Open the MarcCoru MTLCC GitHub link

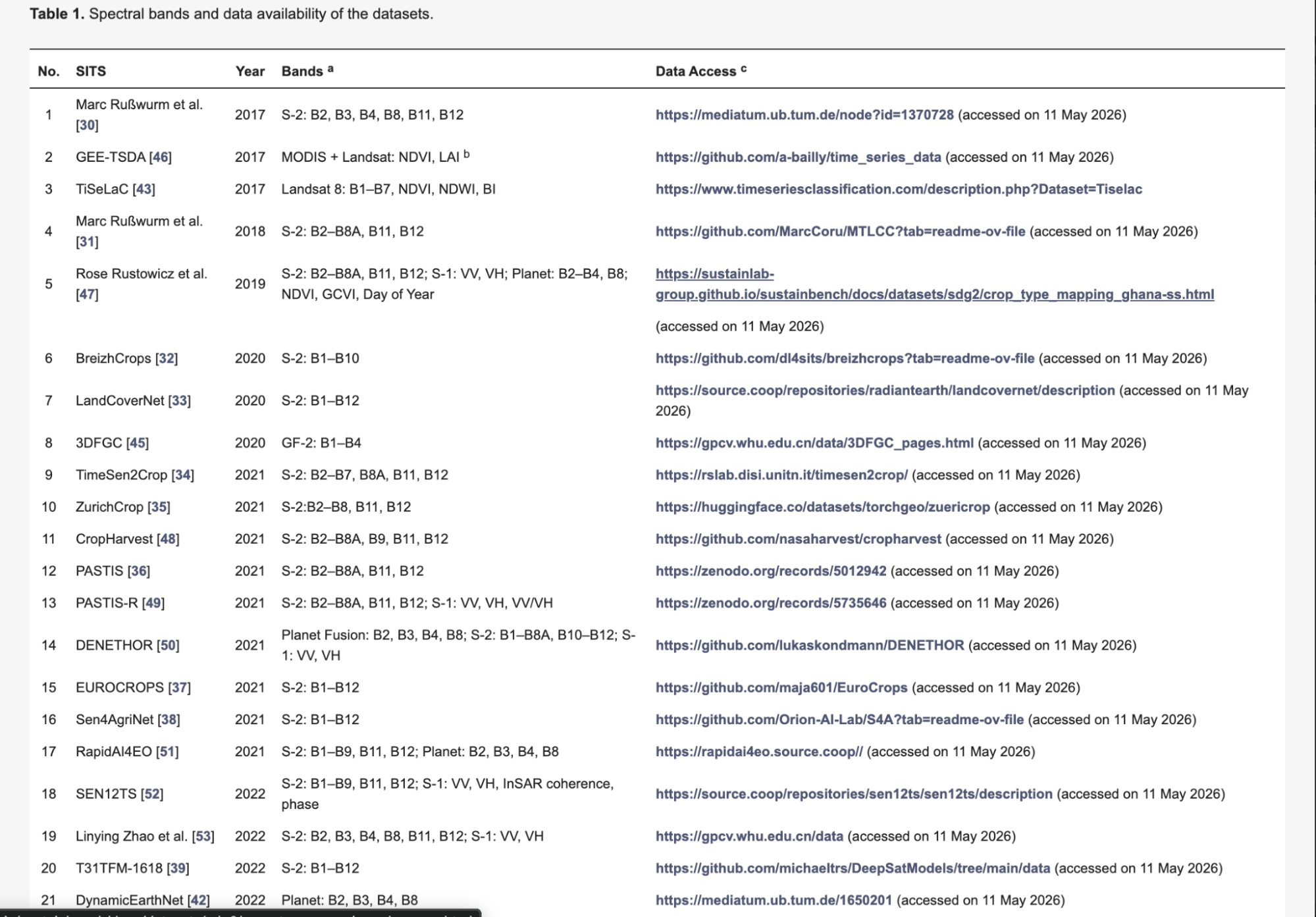840,231
